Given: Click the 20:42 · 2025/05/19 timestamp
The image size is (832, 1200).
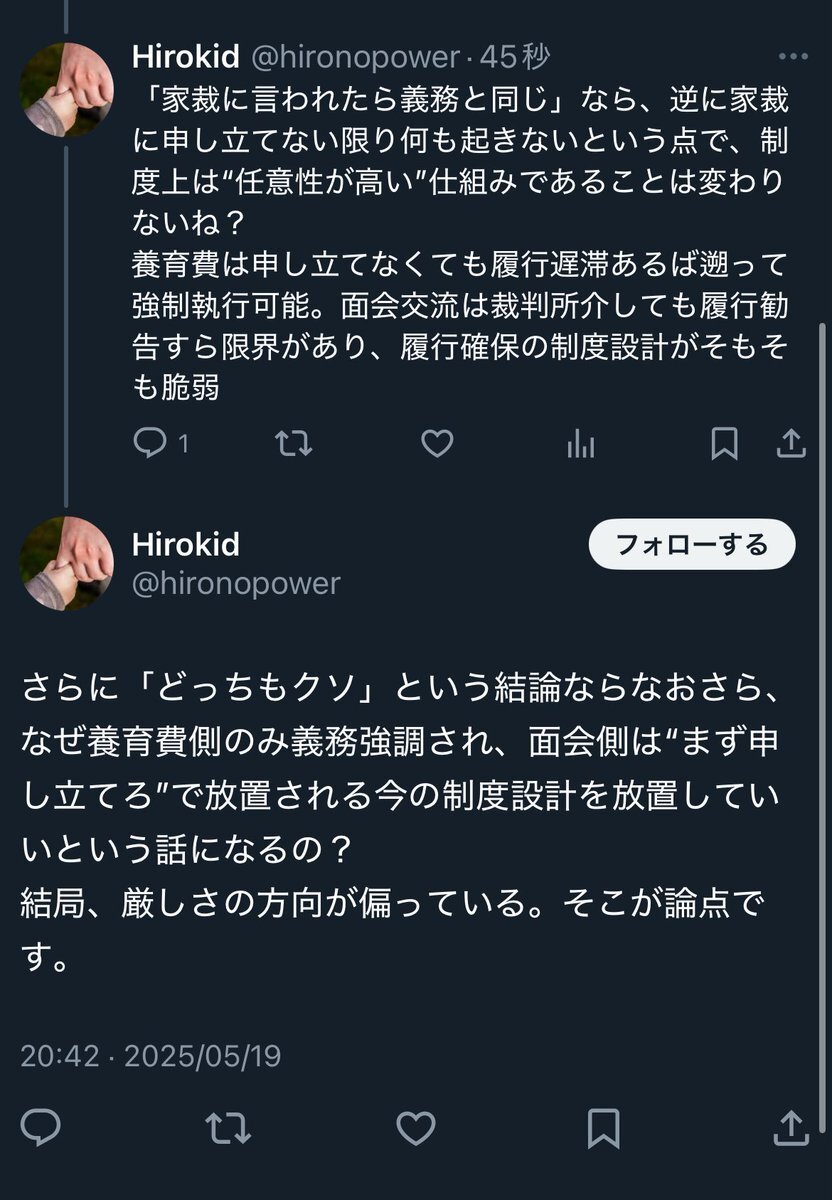Looking at the screenshot, I should pos(151,1055).
